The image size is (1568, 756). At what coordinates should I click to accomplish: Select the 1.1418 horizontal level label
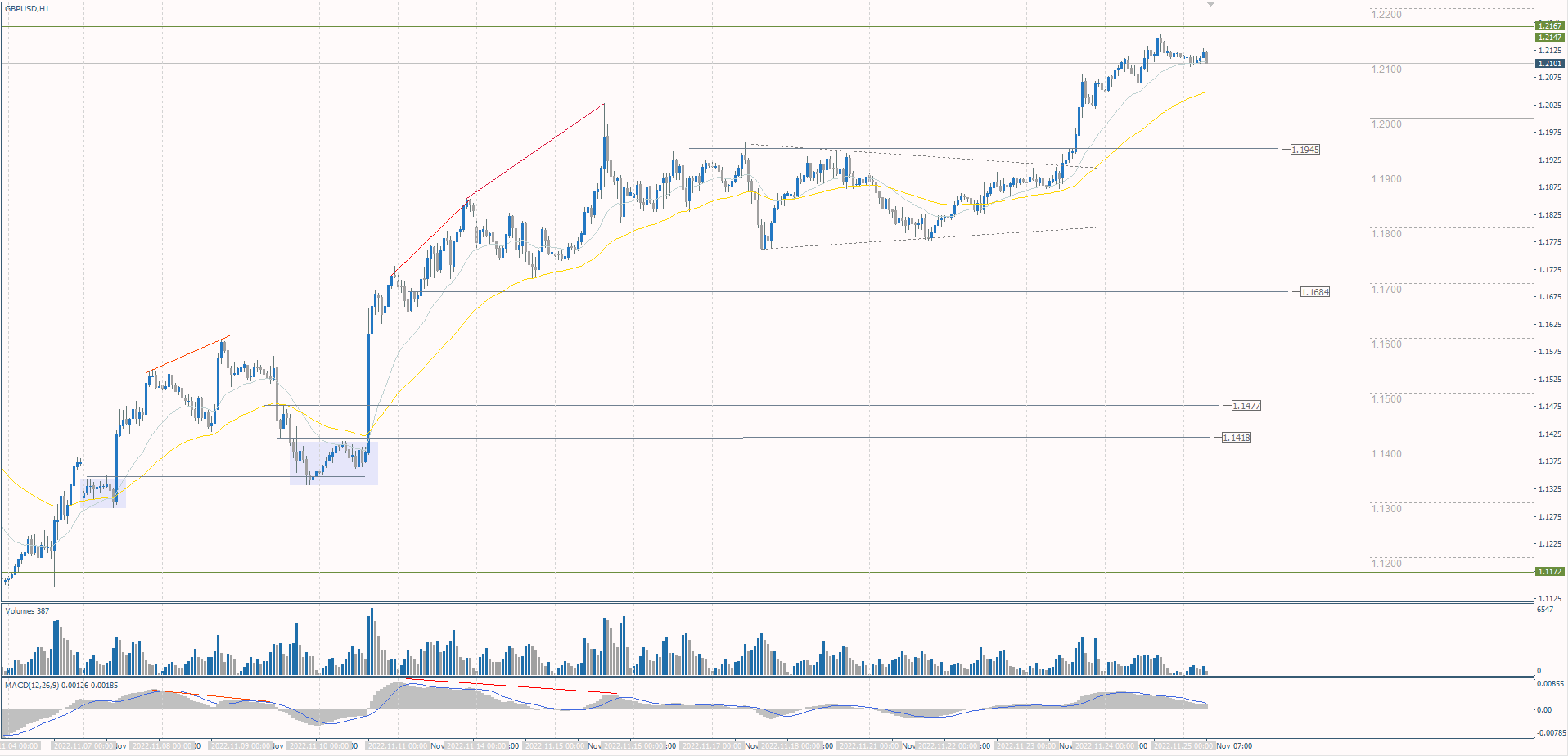1237,438
